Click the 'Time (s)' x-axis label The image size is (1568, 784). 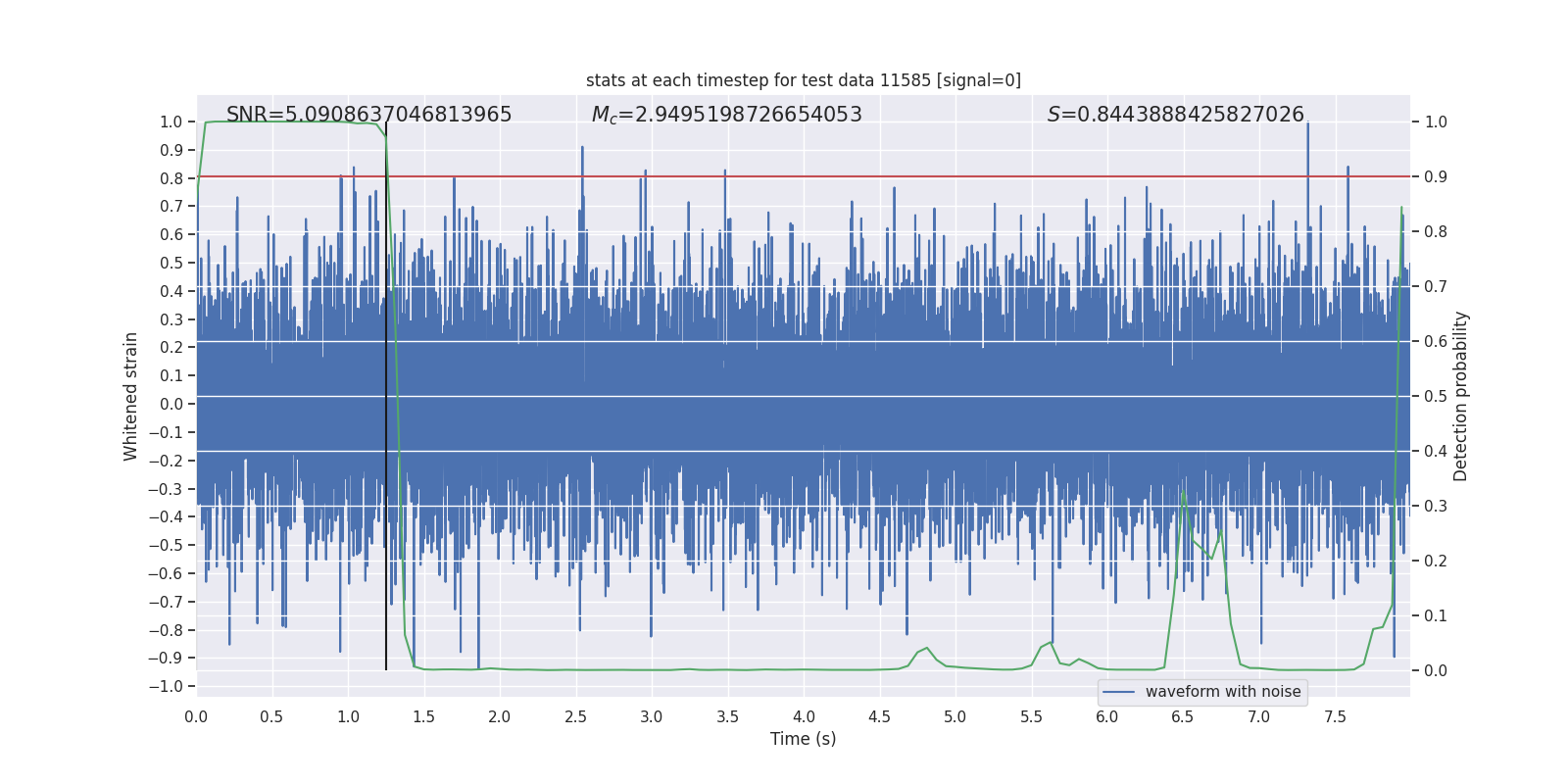pyautogui.click(x=803, y=739)
